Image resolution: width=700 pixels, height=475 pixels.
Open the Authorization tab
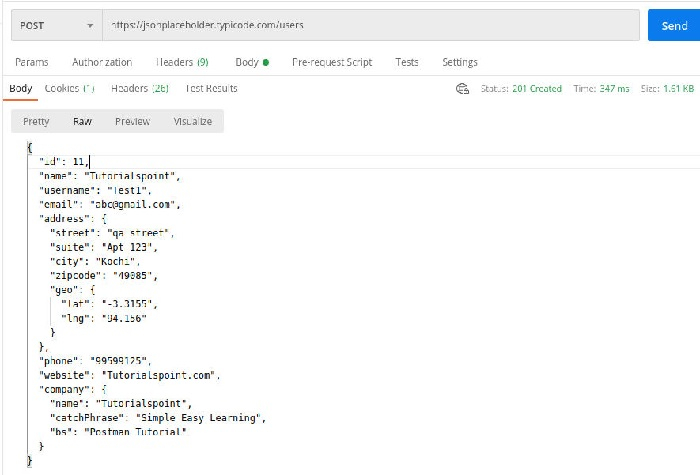102,62
